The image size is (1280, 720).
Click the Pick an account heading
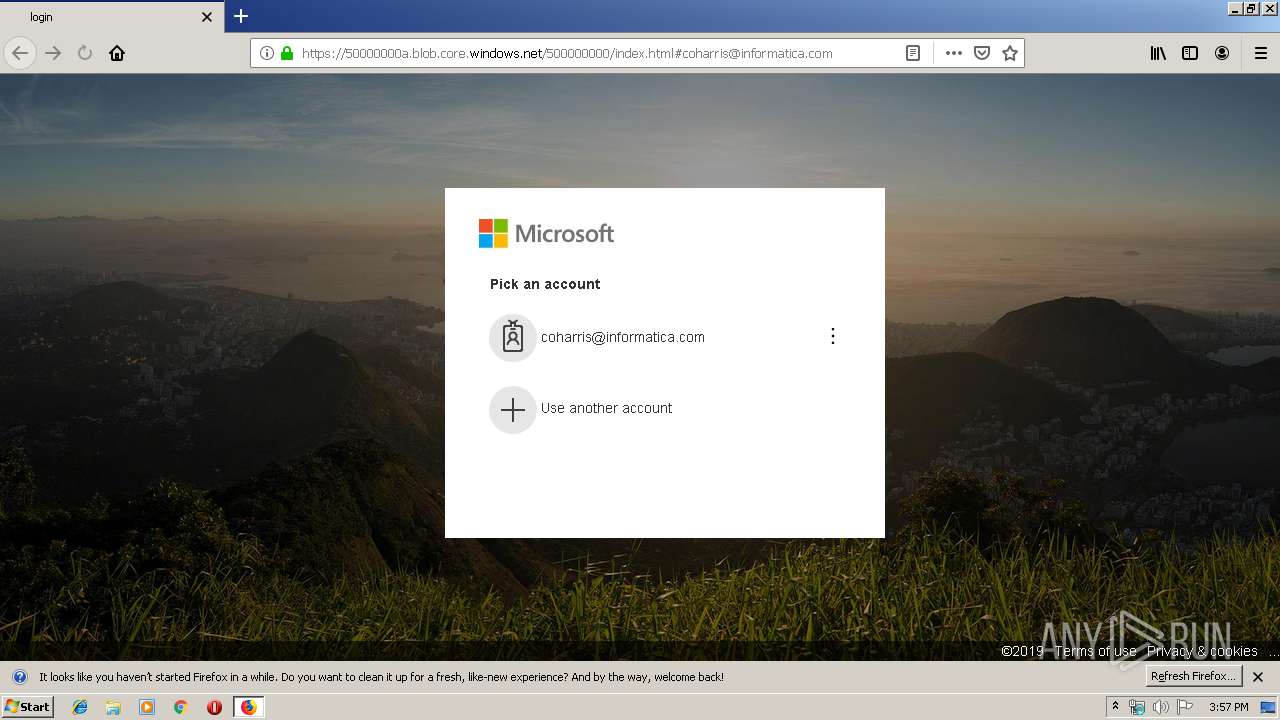[x=545, y=284]
